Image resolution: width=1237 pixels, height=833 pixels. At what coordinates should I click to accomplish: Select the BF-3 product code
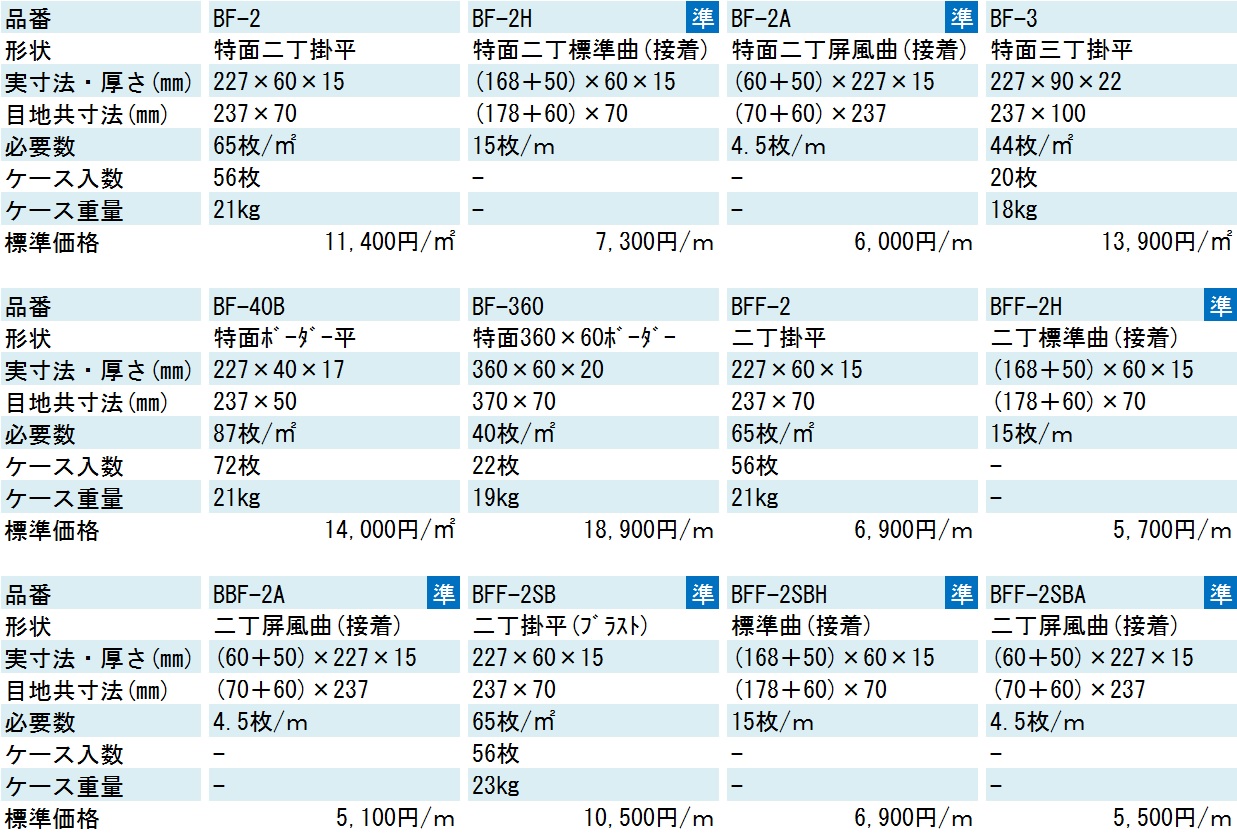tap(1016, 18)
